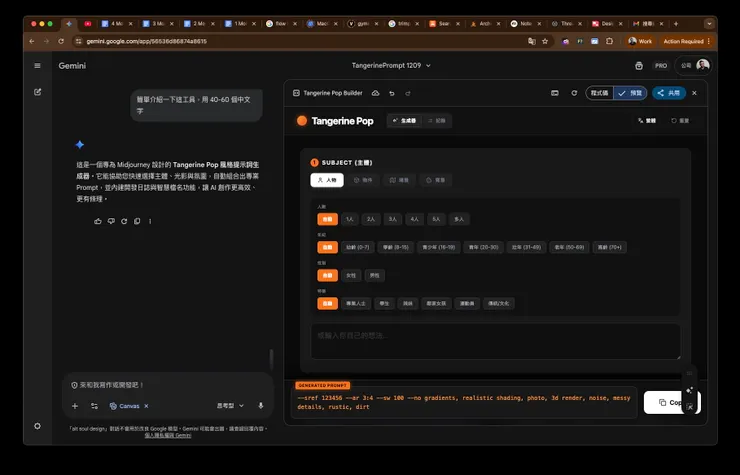740x475 pixels.
Task: Open the temporary chat icon in header
Action: pyautogui.click(x=639, y=66)
